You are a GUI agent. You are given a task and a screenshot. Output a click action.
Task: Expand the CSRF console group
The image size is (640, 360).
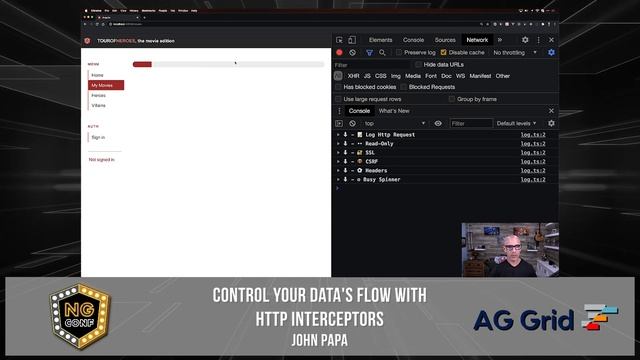(x=338, y=162)
